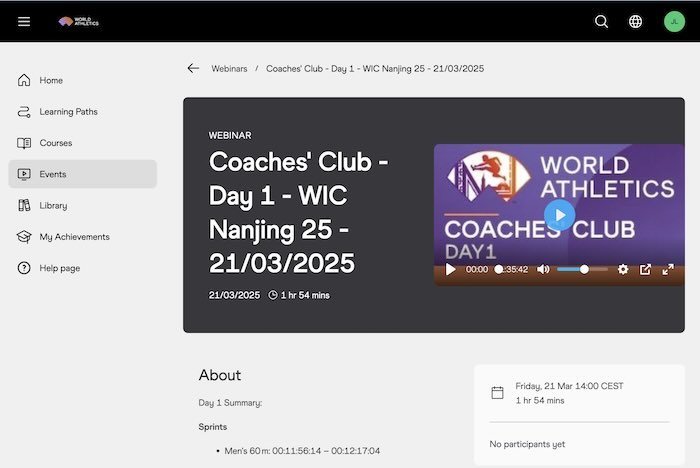Click the video progress scrubber handle

click(x=499, y=269)
